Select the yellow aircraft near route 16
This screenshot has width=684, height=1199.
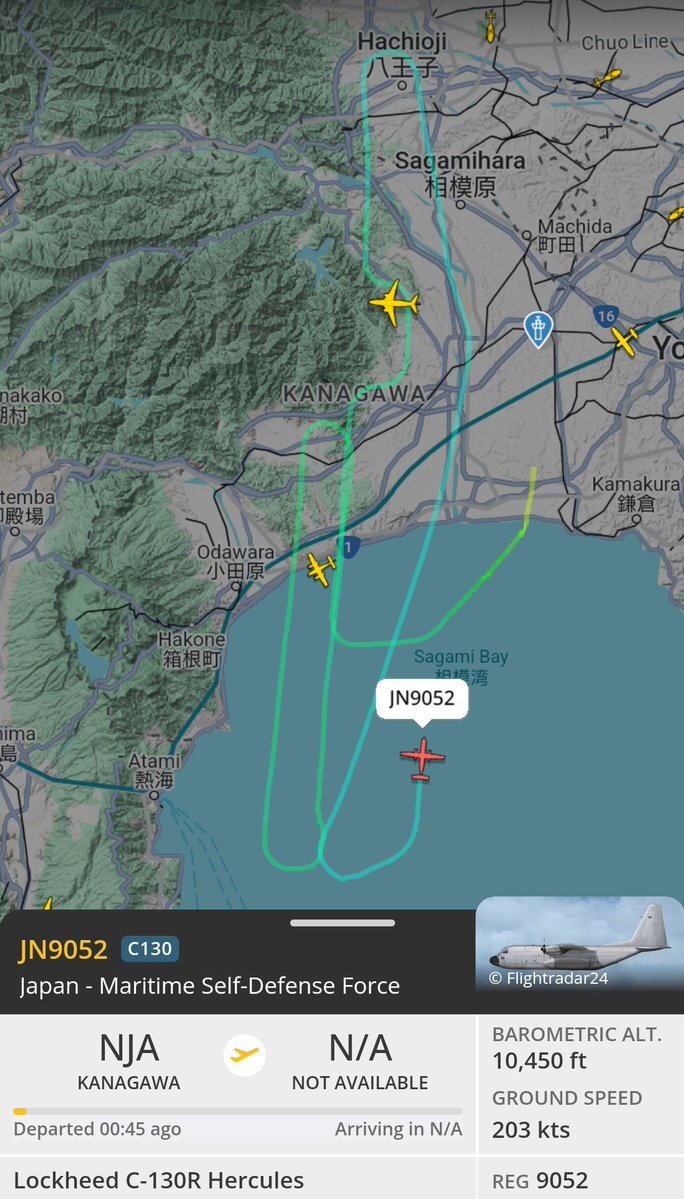pyautogui.click(x=624, y=340)
